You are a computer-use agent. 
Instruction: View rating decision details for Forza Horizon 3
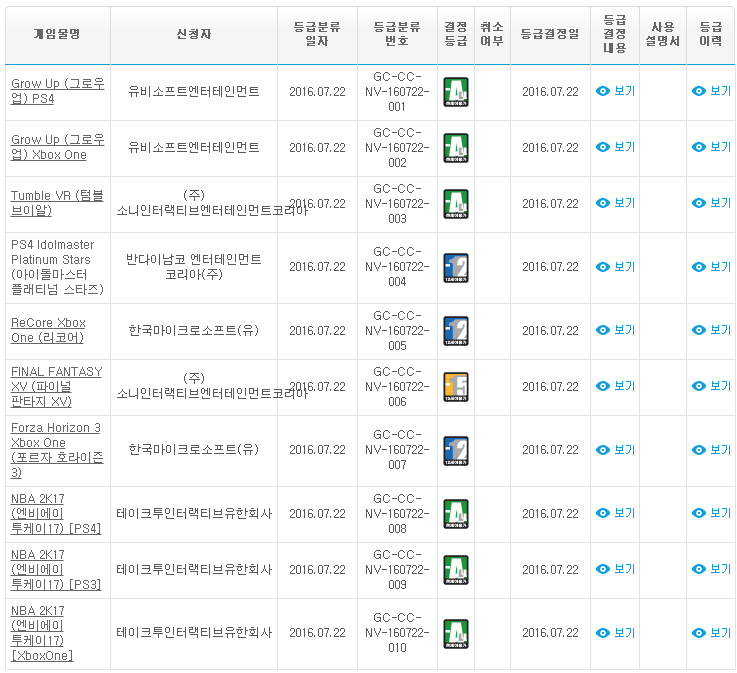point(615,450)
